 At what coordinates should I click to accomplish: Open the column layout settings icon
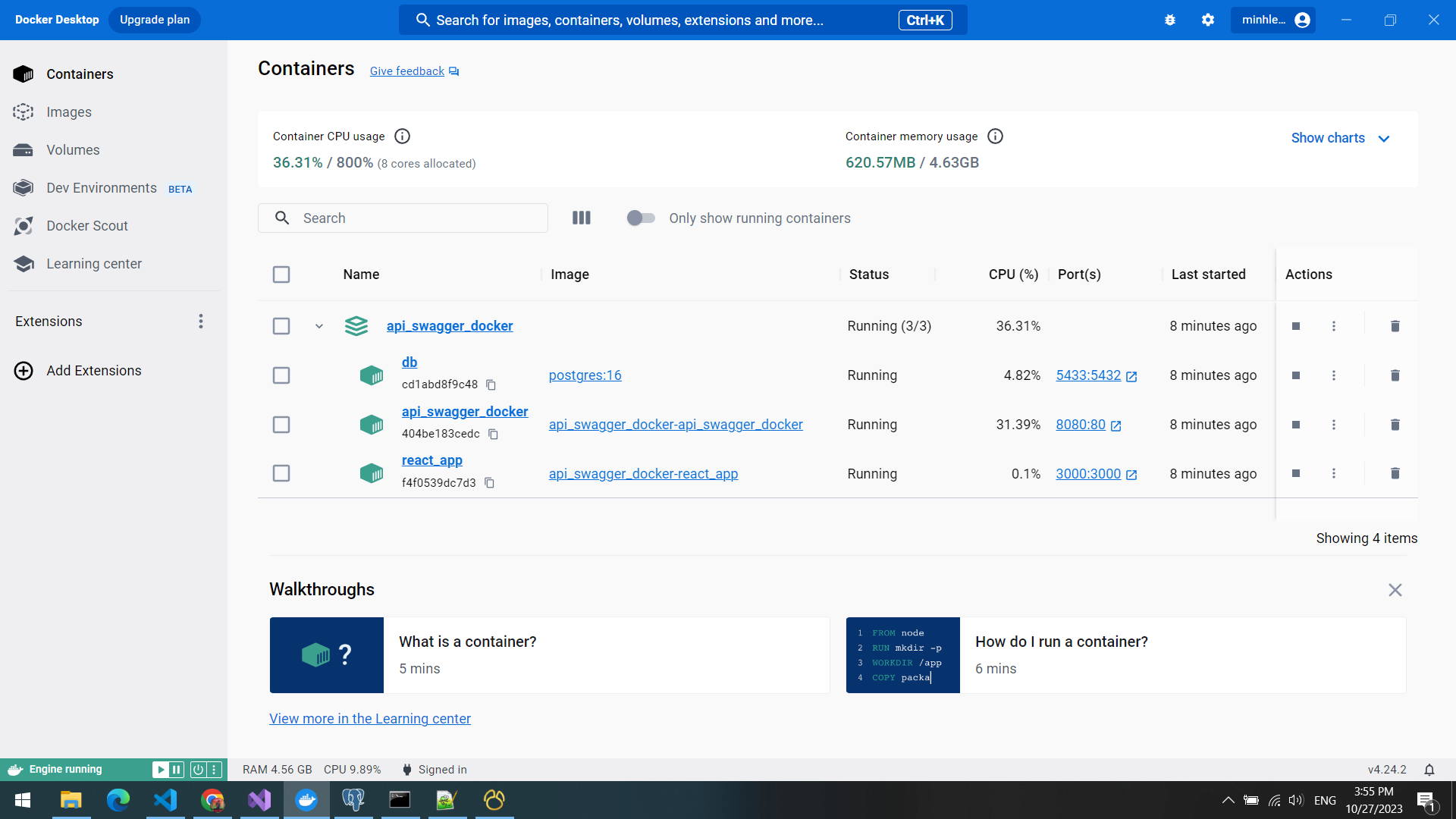click(x=581, y=218)
